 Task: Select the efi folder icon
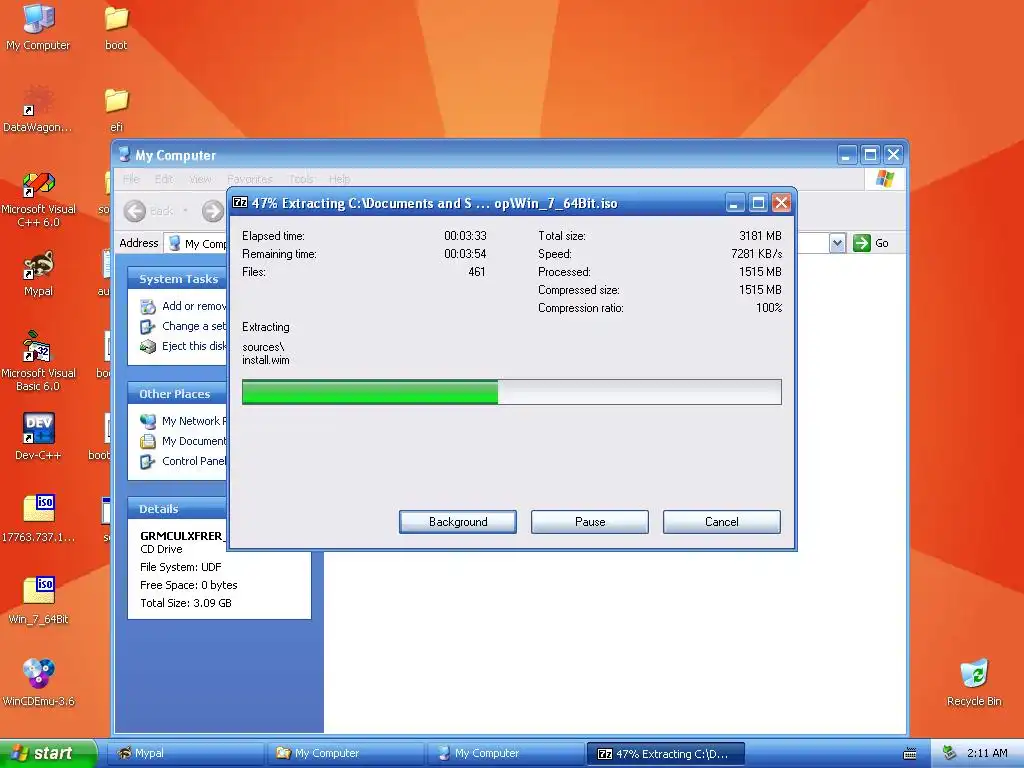click(x=116, y=108)
